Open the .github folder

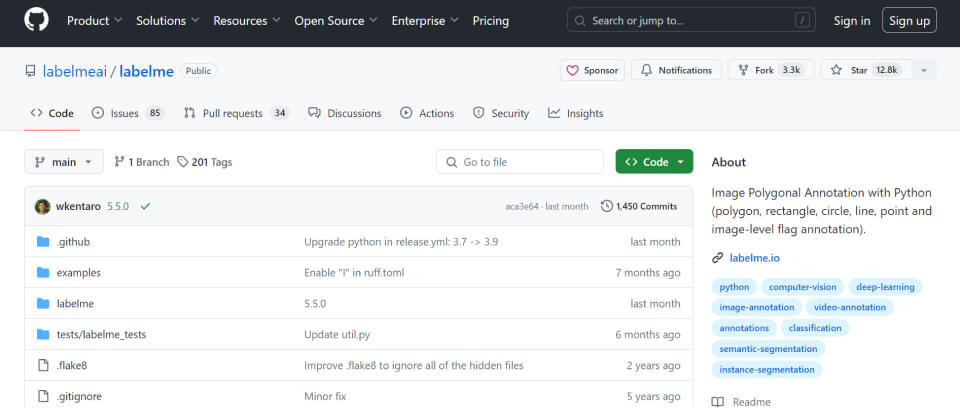point(73,242)
